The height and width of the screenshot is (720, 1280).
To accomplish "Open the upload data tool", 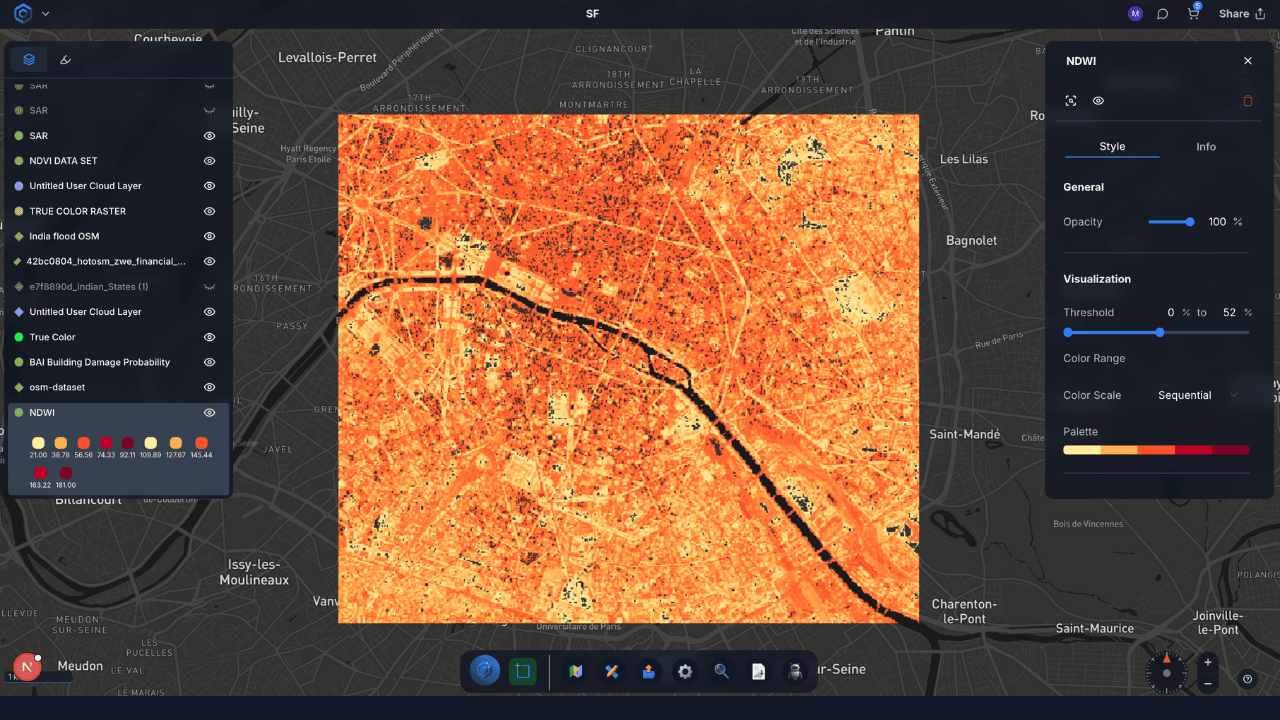I will pyautogui.click(x=648, y=672).
